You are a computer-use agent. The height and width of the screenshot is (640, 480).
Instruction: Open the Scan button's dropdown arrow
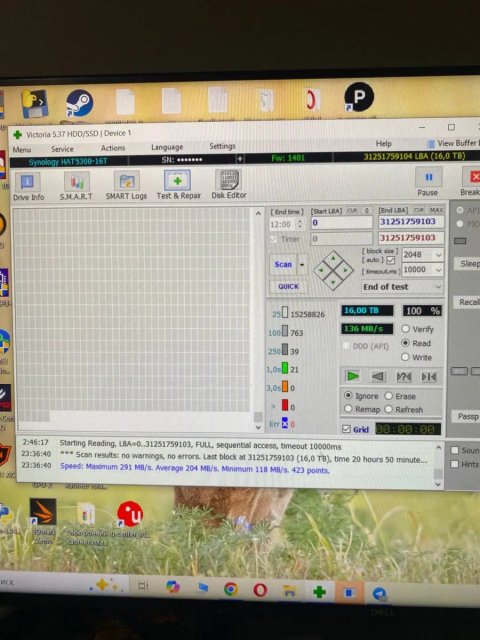point(302,264)
